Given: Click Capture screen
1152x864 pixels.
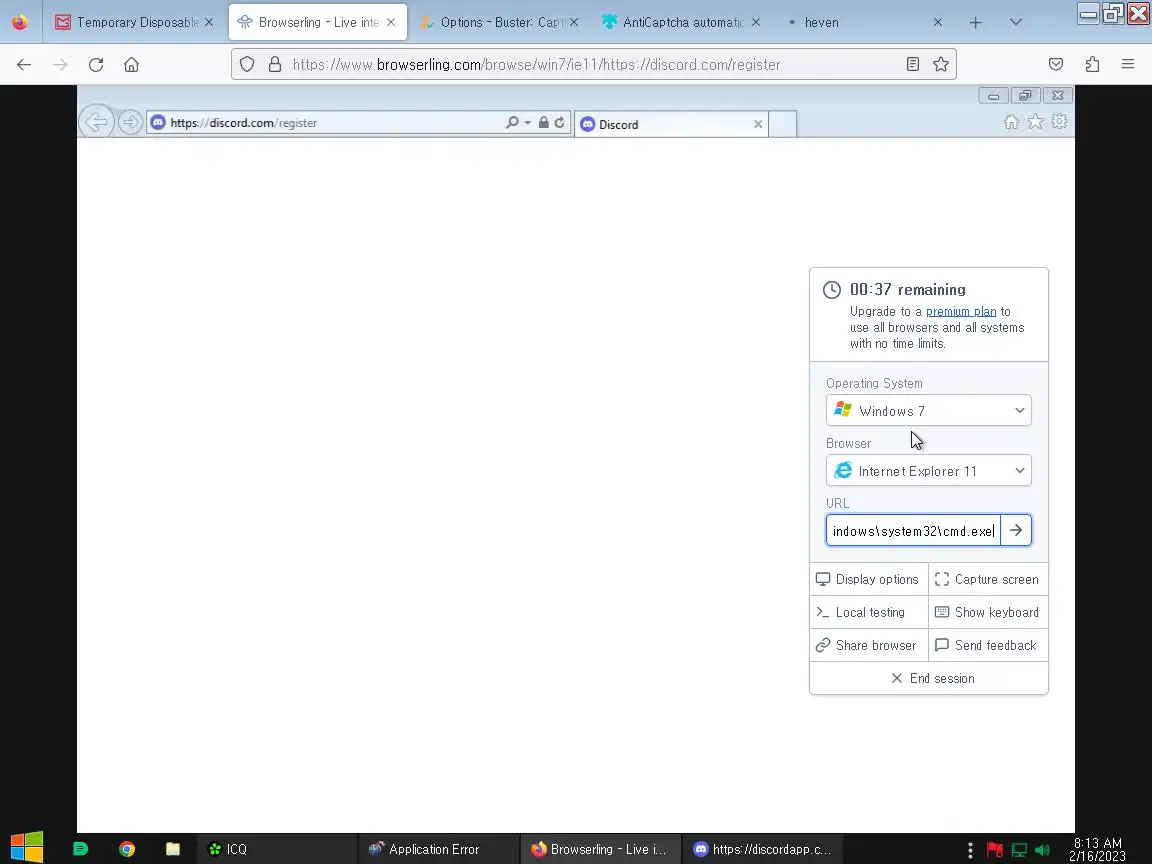Looking at the screenshot, I should tap(988, 580).
